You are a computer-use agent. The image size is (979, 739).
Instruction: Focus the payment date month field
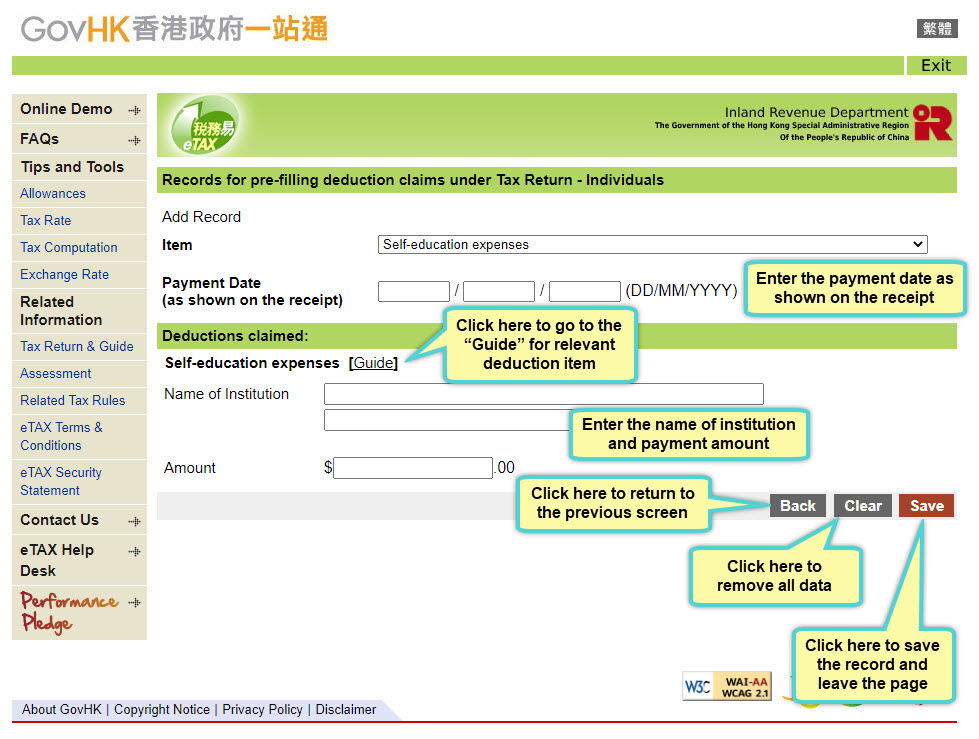tap(499, 291)
